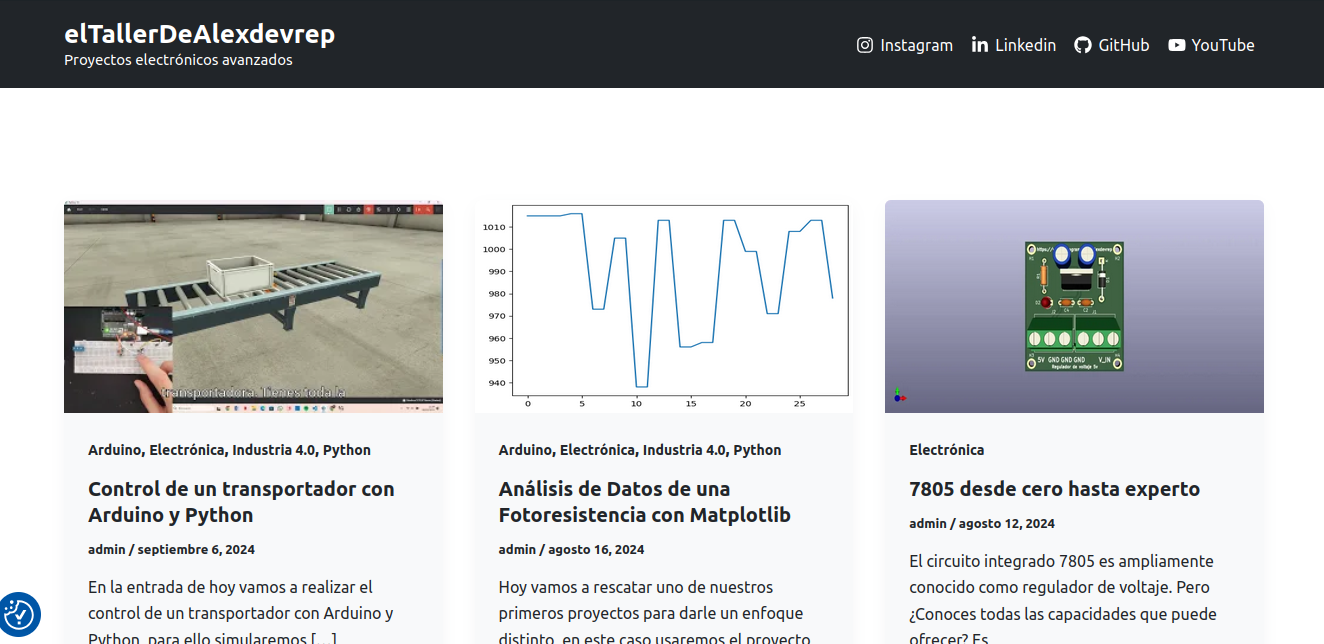
Task: Select Python category on transportador post
Action: click(x=347, y=450)
